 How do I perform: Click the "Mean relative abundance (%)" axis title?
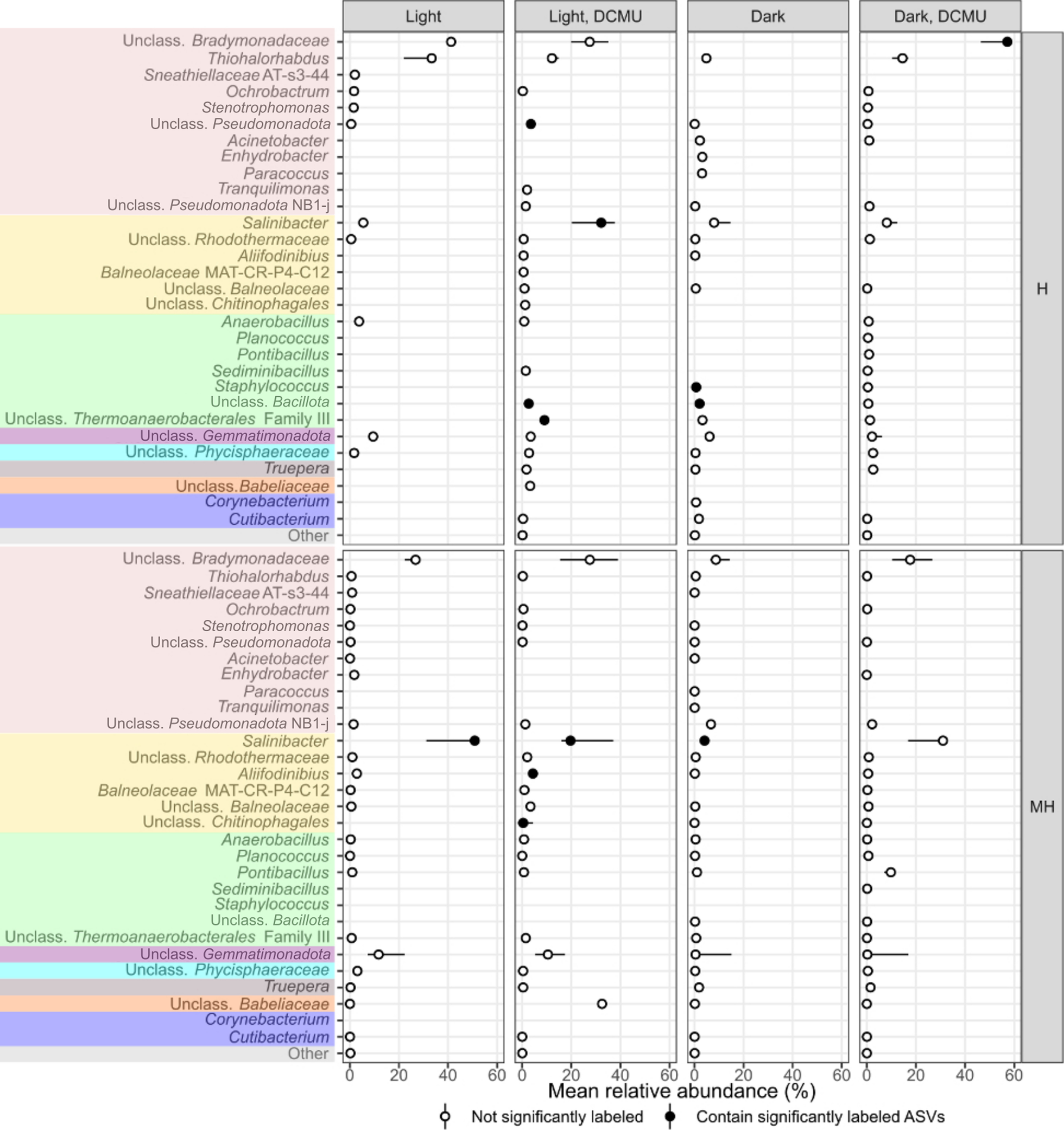tap(681, 1091)
